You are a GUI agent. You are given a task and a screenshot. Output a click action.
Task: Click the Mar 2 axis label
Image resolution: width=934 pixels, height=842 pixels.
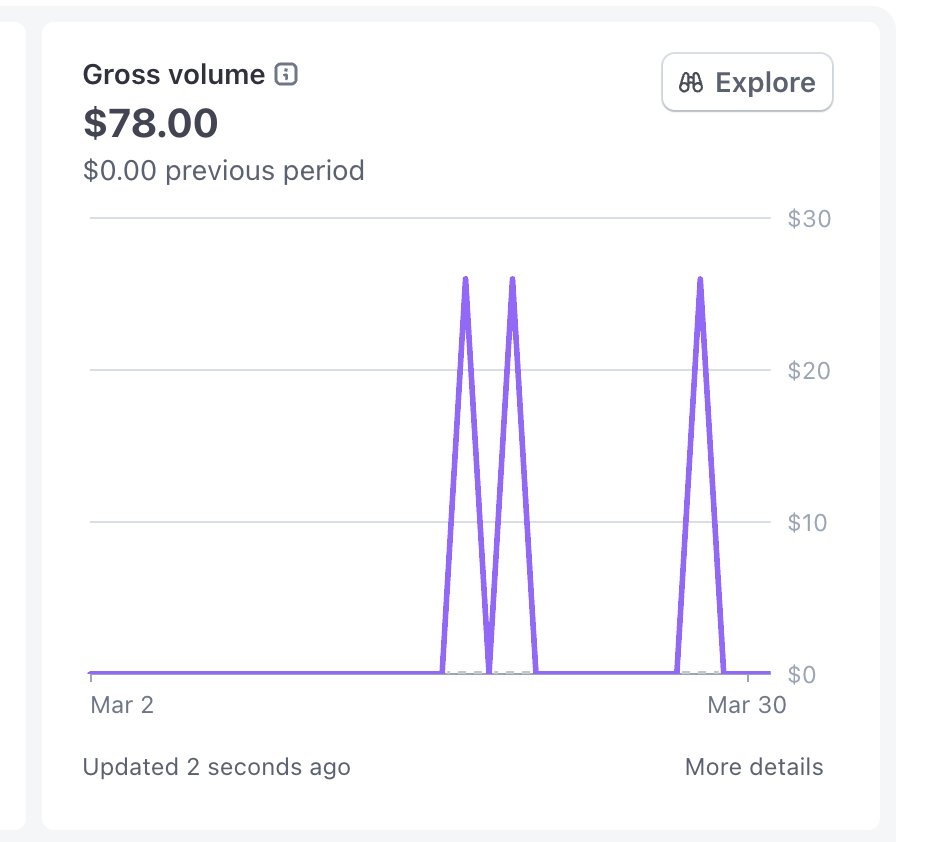coord(122,705)
